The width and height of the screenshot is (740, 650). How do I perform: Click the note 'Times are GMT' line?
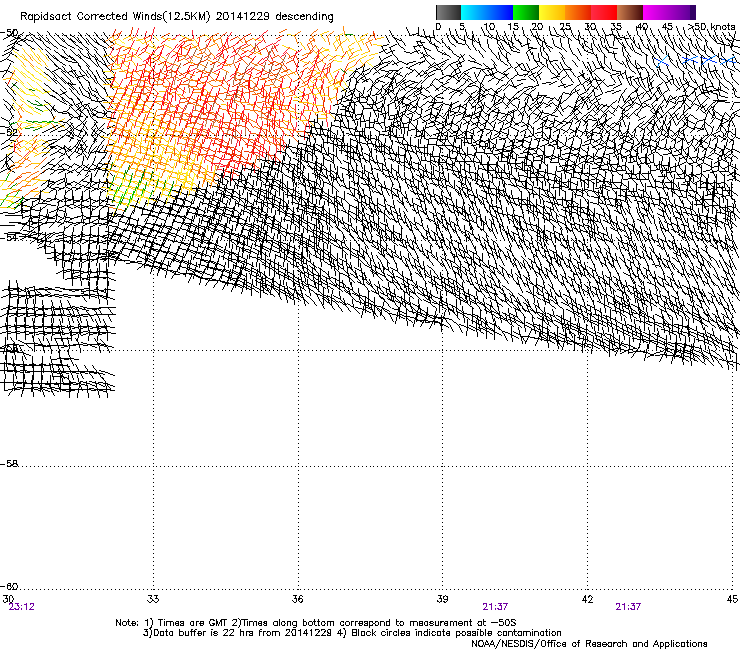tap(316, 623)
